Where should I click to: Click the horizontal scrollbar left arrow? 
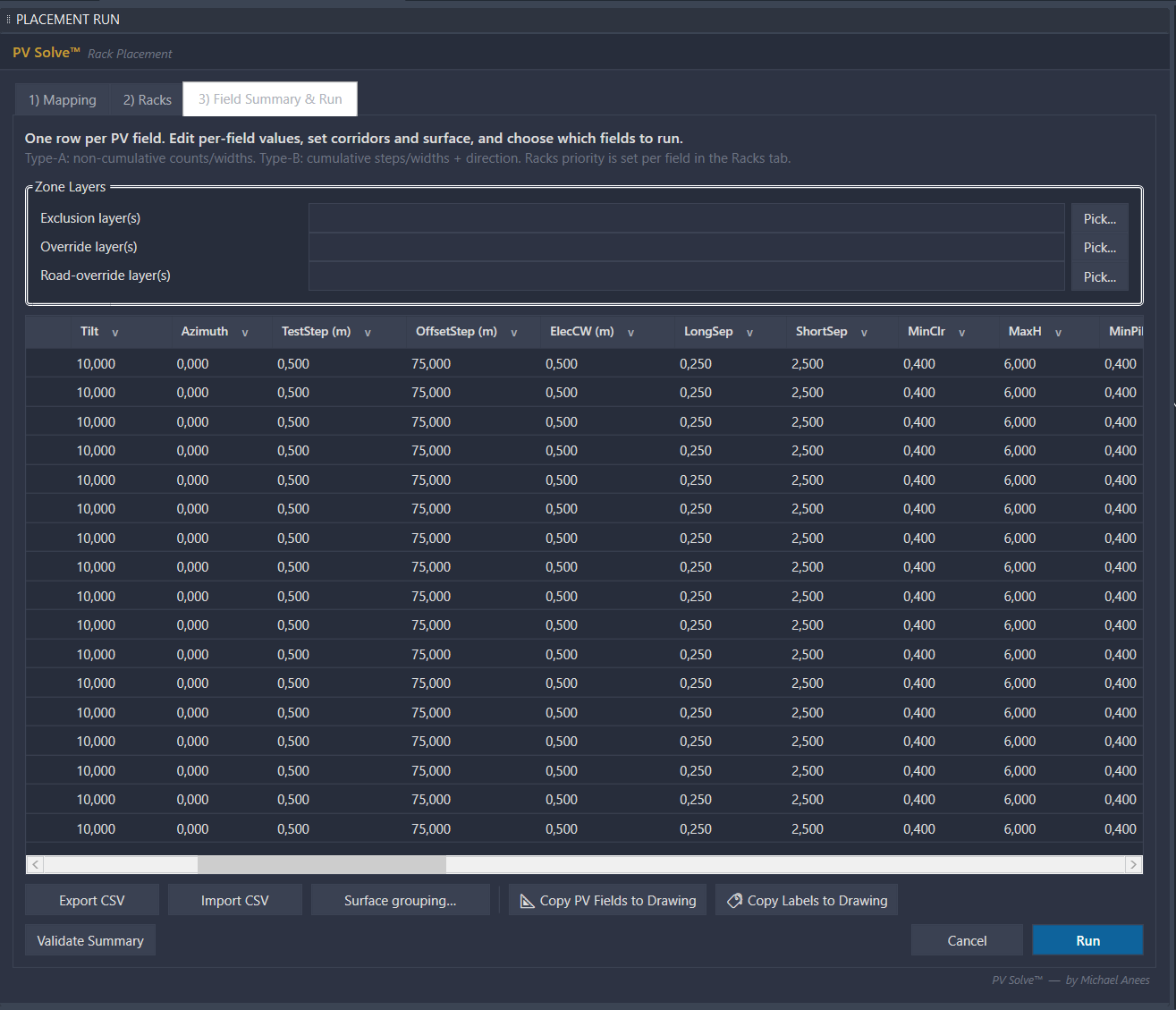(x=35, y=864)
